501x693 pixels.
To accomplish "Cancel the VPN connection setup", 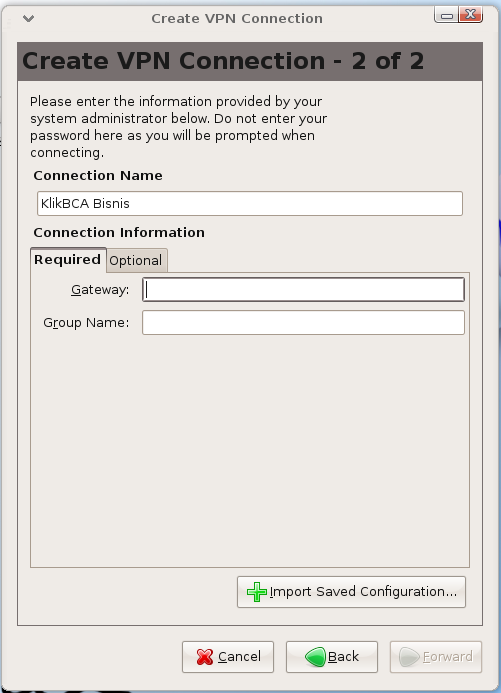I will (x=228, y=657).
